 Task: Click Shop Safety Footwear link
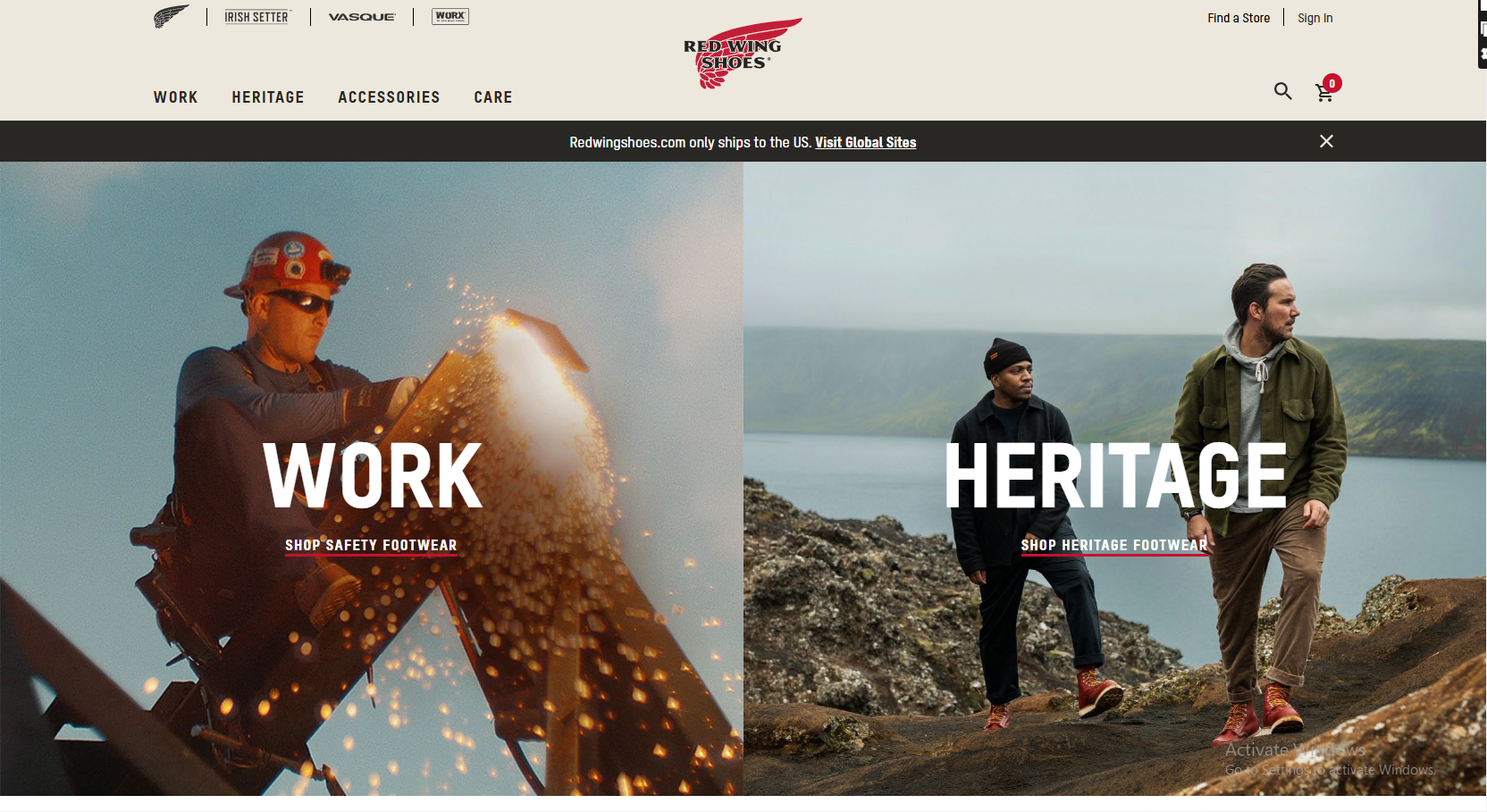click(371, 546)
